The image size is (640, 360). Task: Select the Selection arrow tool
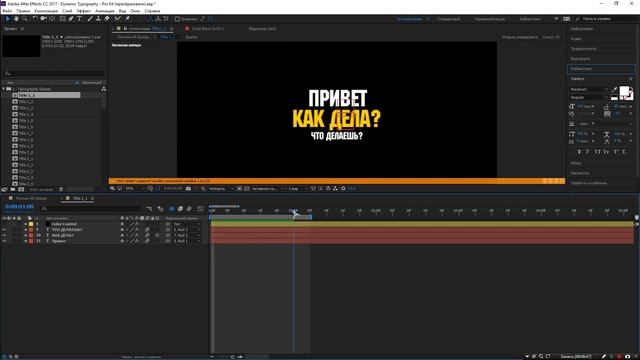(7, 19)
